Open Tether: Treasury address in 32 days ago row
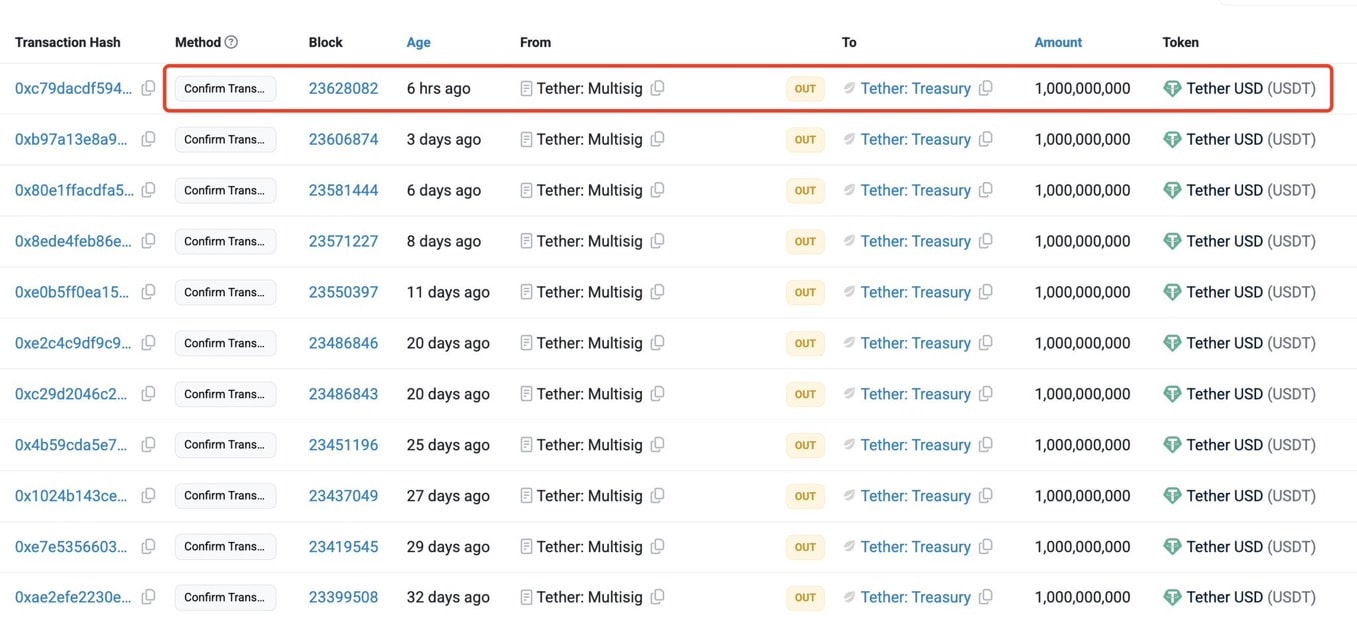The height and width of the screenshot is (621, 1357). tap(915, 597)
